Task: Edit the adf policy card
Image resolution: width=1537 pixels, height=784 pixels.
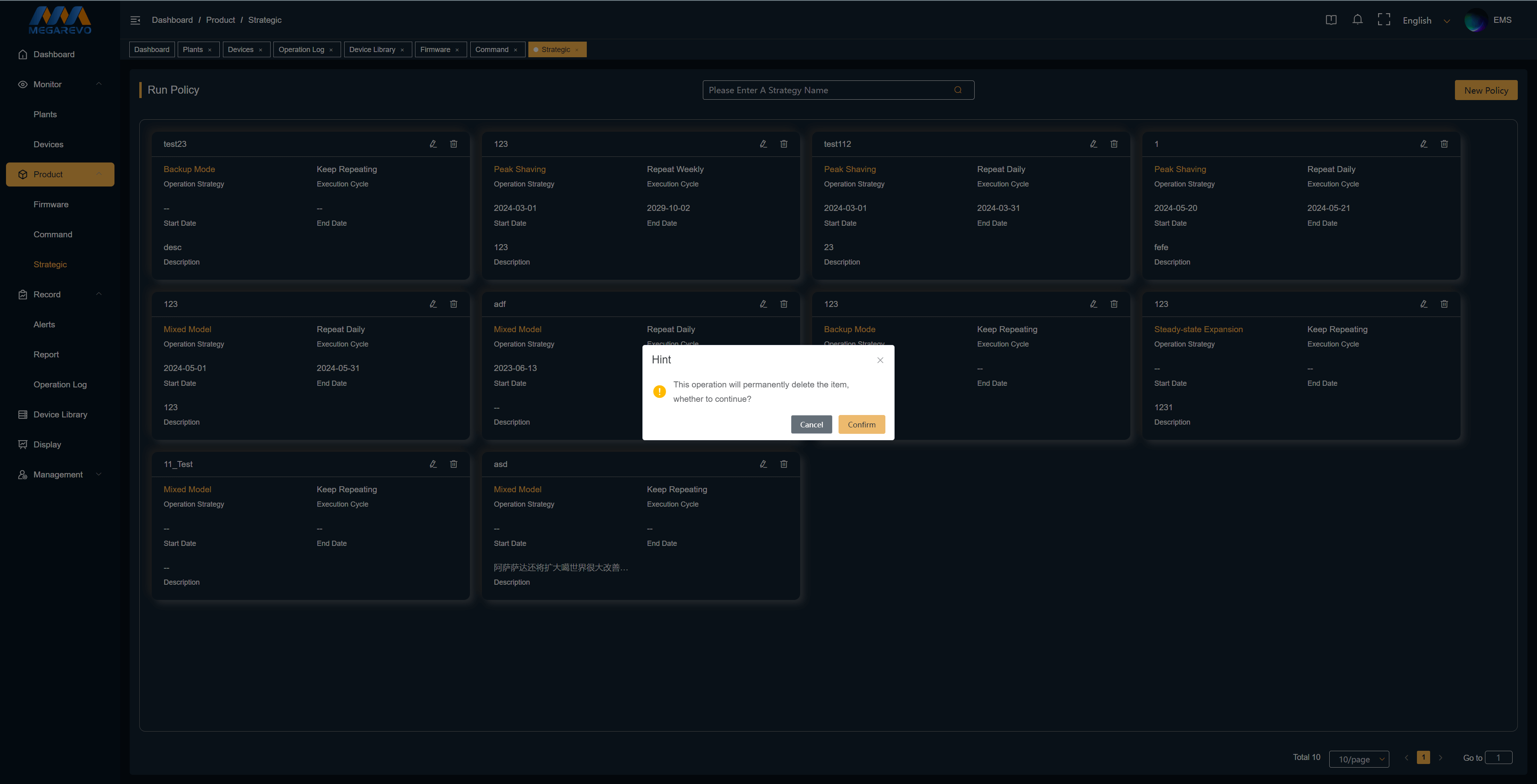Action: point(763,304)
